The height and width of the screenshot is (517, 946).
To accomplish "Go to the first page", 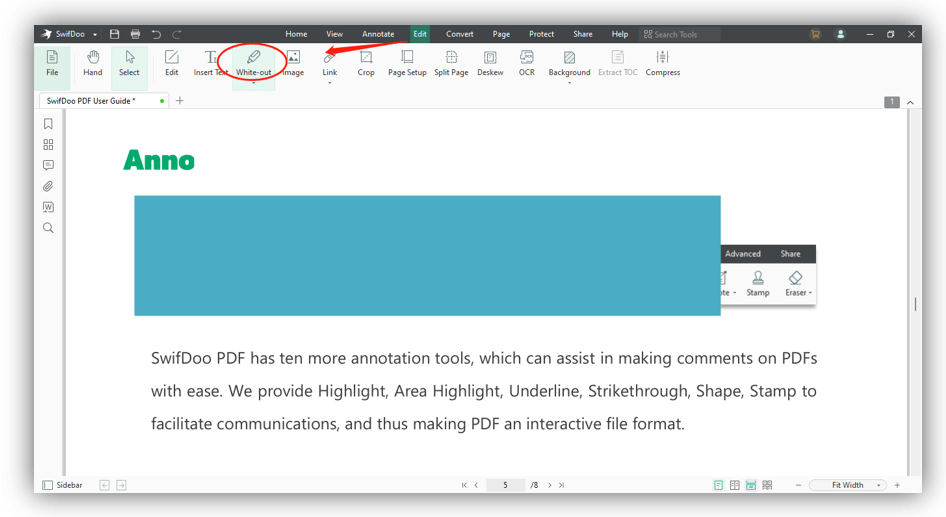I will (x=464, y=485).
